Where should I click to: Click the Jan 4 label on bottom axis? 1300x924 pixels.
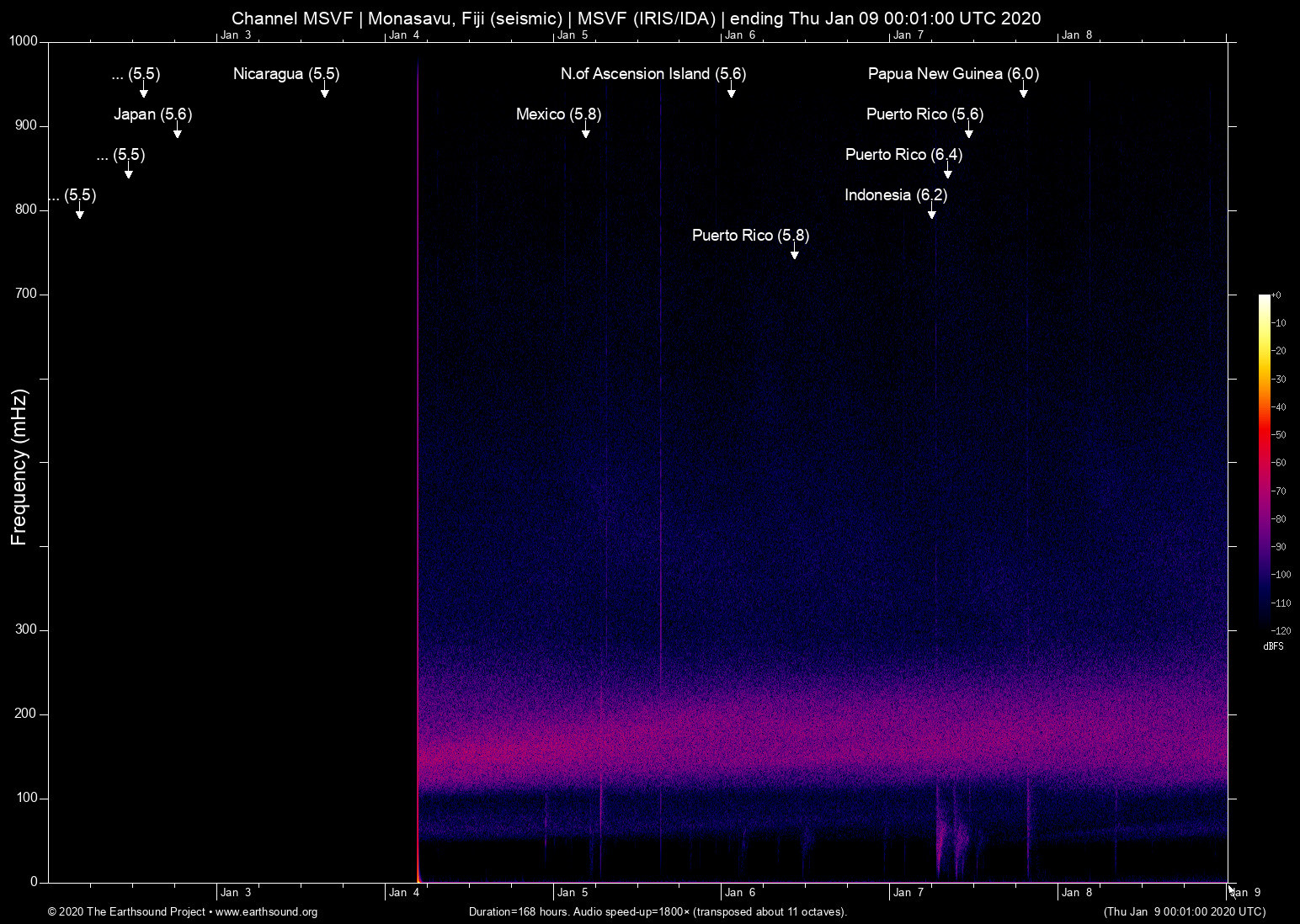point(404,893)
